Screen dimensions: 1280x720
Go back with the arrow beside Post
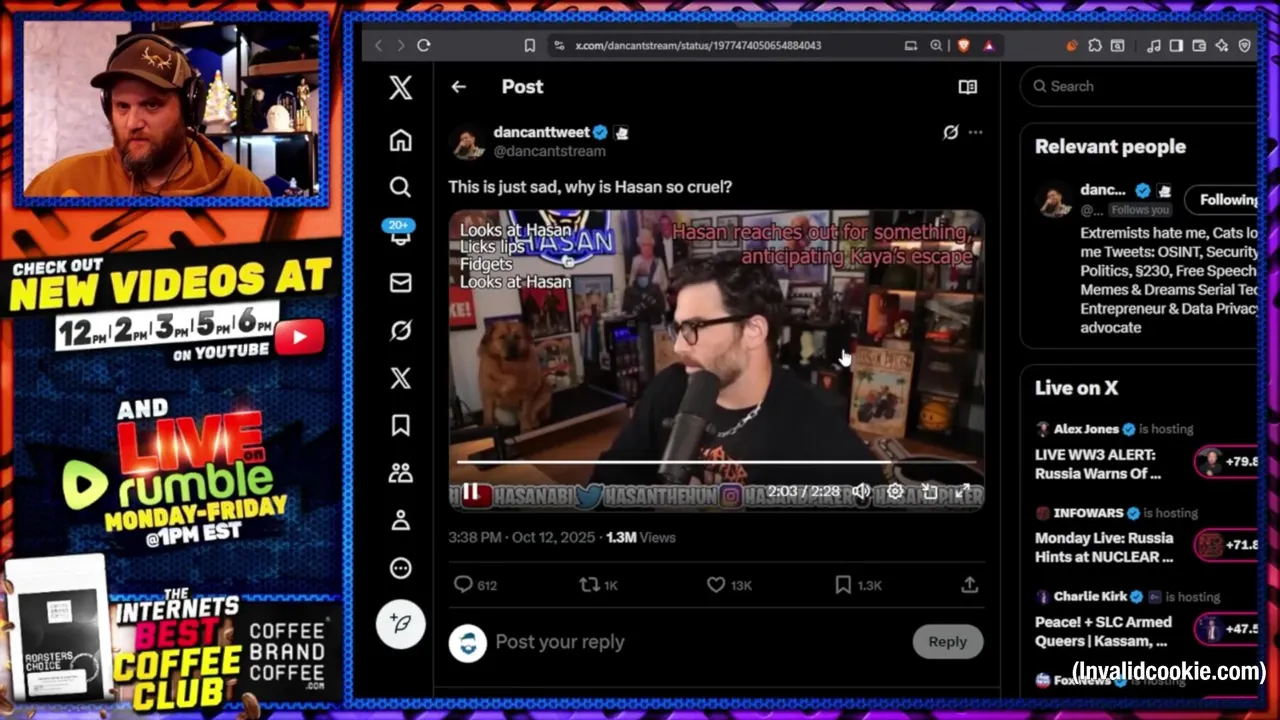(x=458, y=87)
